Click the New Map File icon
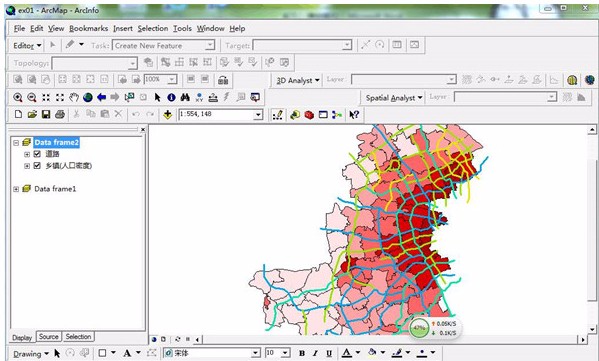599x361 pixels. tap(18, 114)
